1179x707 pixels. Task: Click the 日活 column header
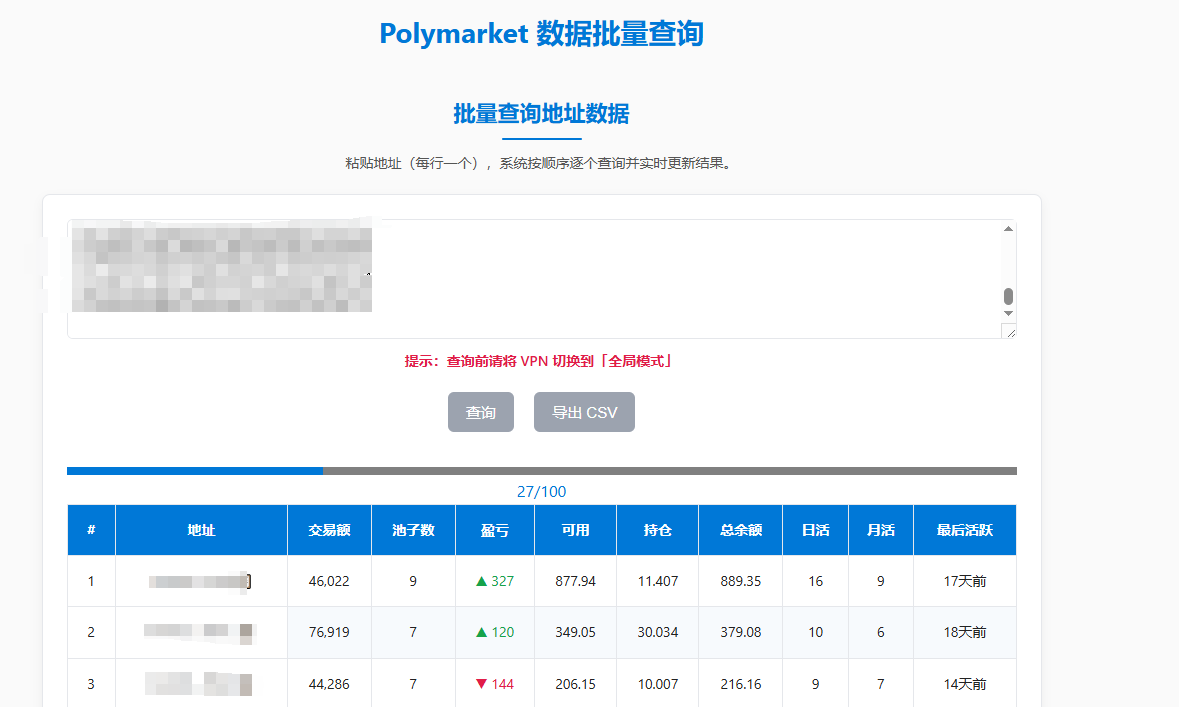coord(815,530)
